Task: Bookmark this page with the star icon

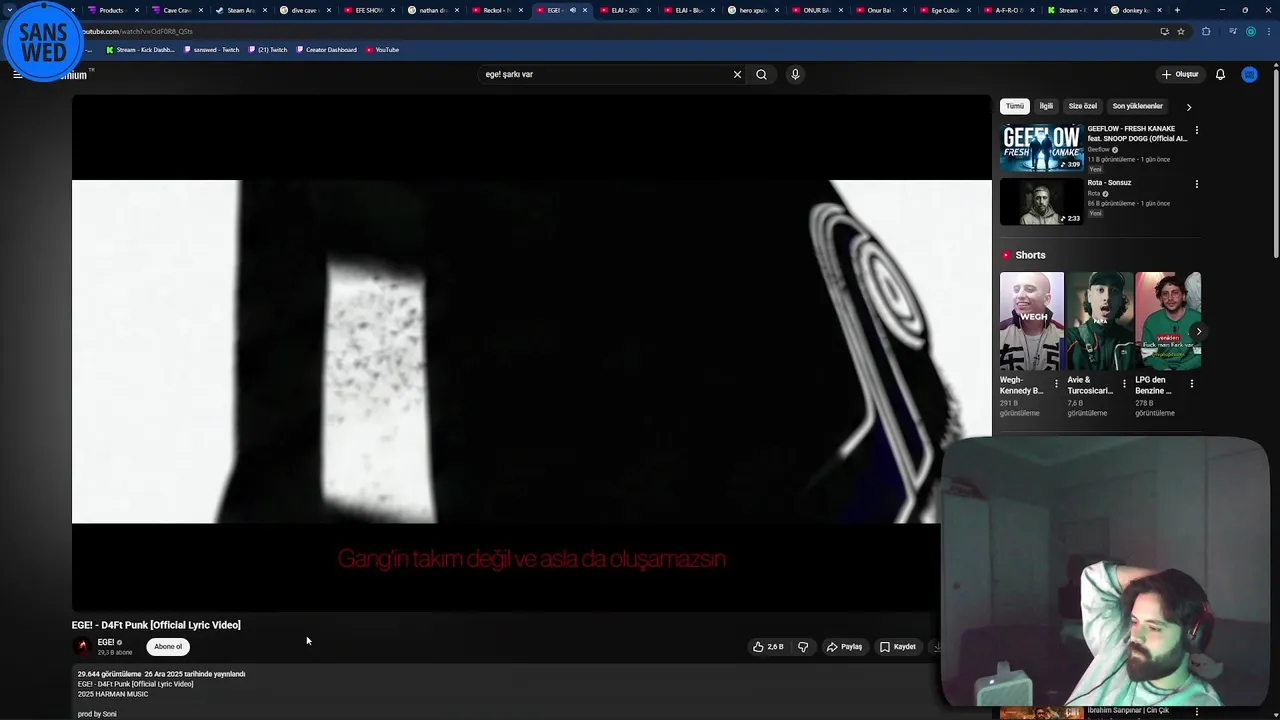Action: [x=1180, y=31]
